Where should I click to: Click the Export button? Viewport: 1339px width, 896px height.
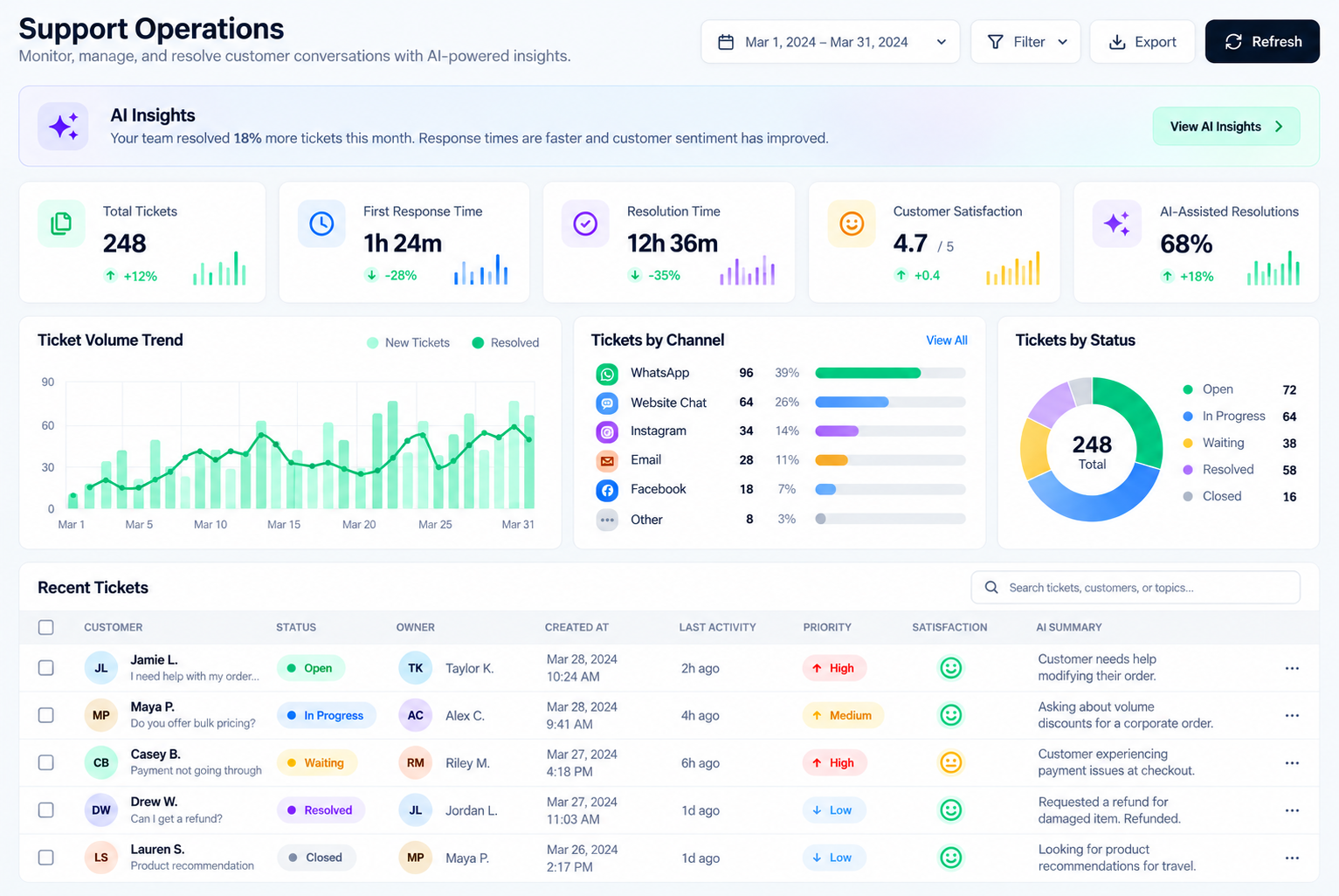coord(1142,42)
